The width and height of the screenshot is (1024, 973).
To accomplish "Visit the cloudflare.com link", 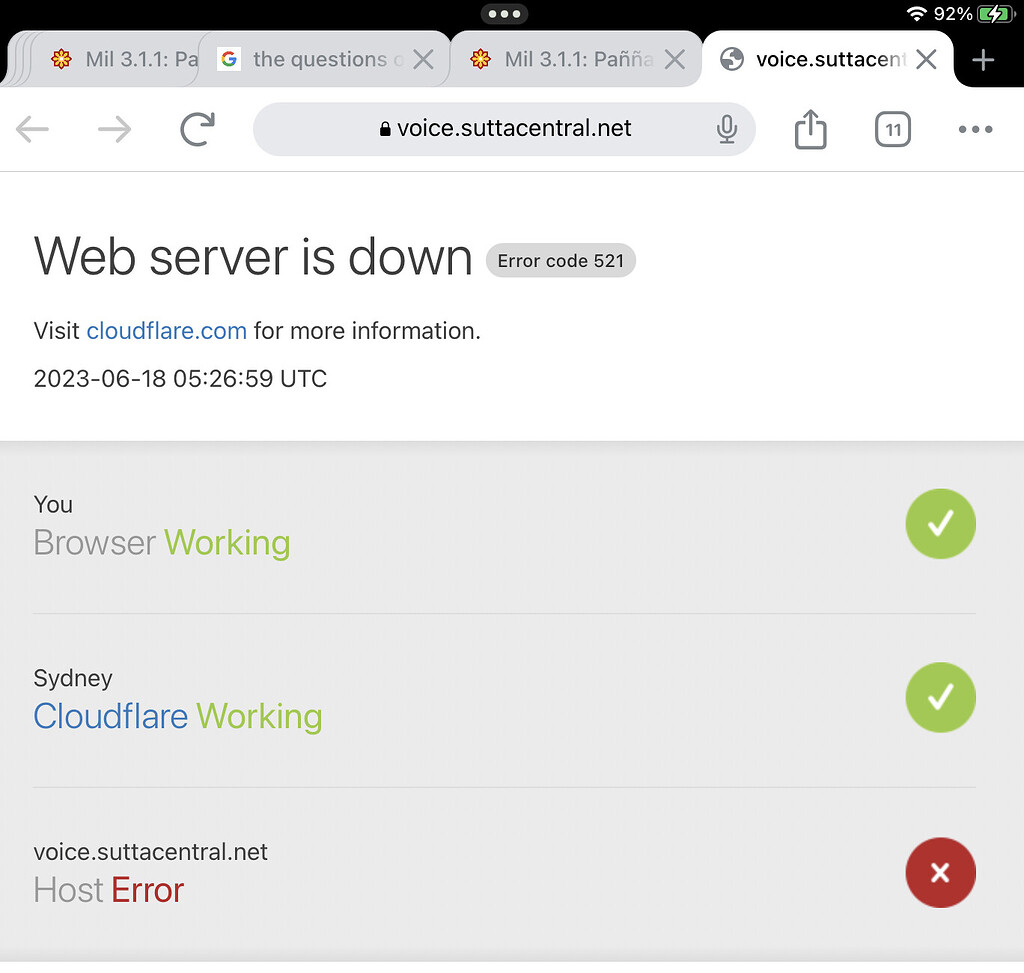I will (x=166, y=330).
